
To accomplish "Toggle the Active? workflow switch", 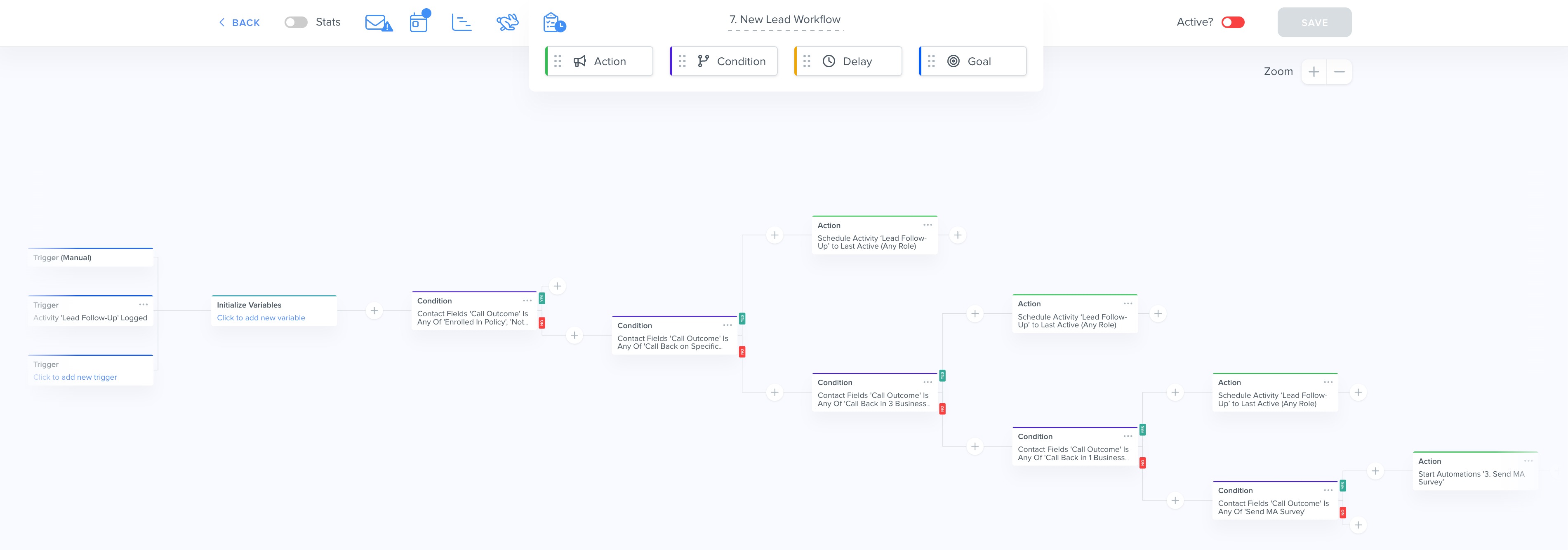I will pos(1233,23).
